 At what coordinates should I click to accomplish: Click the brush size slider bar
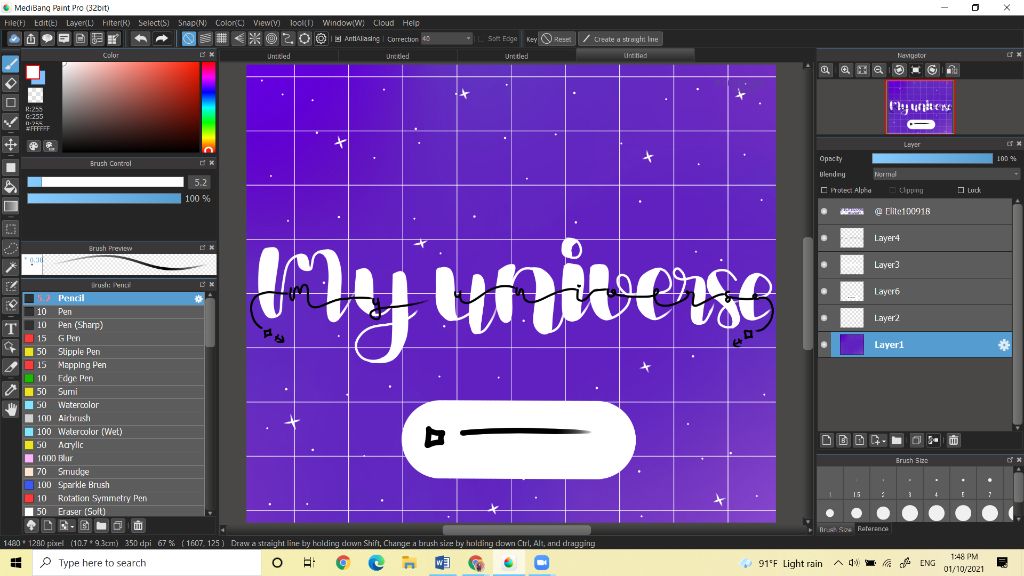(106, 182)
